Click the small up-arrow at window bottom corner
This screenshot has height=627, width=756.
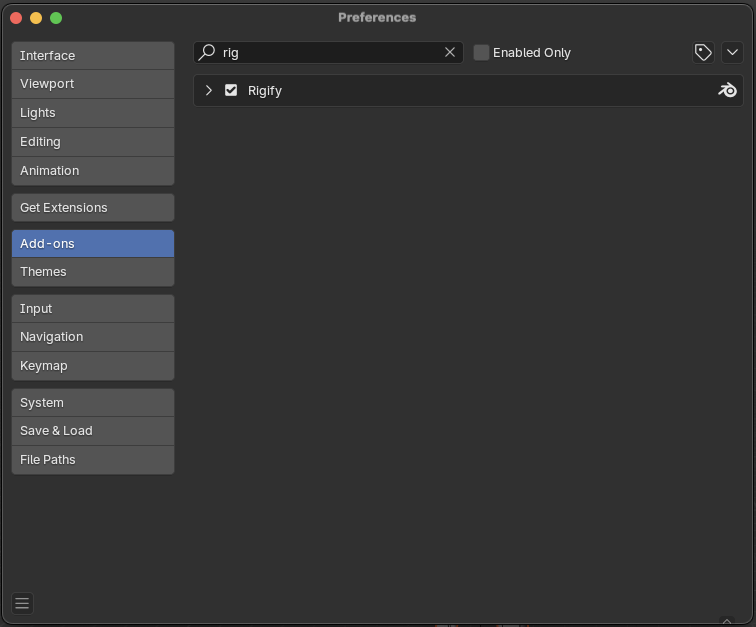(x=727, y=621)
